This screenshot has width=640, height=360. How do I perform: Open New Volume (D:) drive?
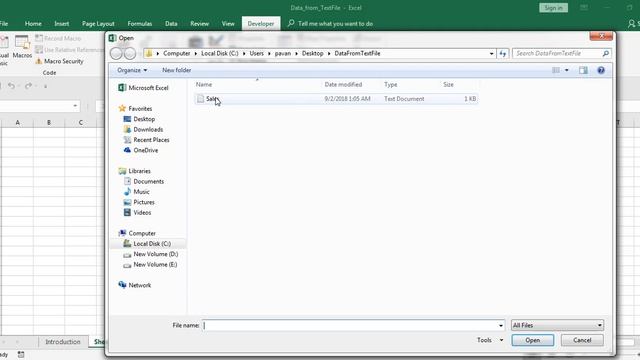click(x=151, y=254)
